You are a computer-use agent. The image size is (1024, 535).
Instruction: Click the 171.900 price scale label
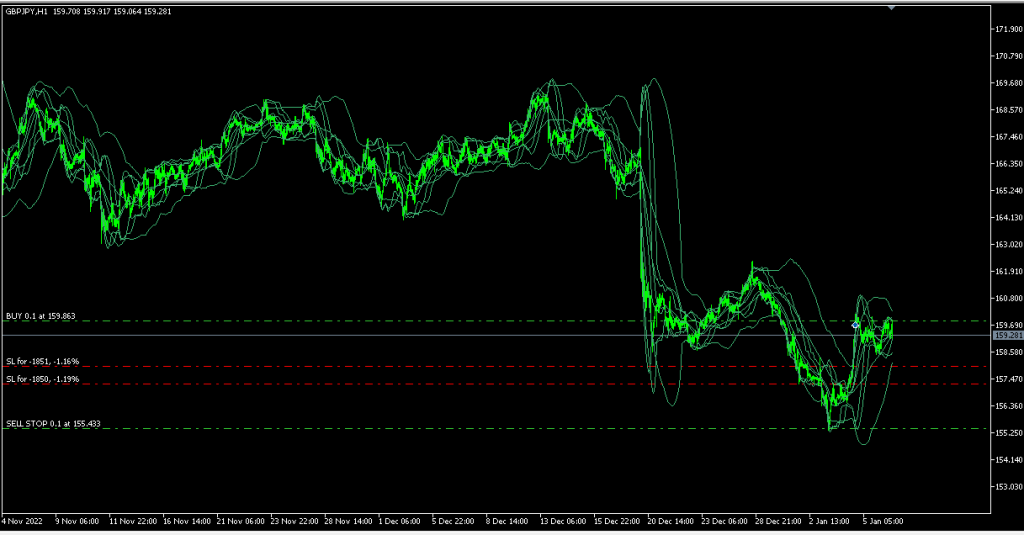(1007, 29)
